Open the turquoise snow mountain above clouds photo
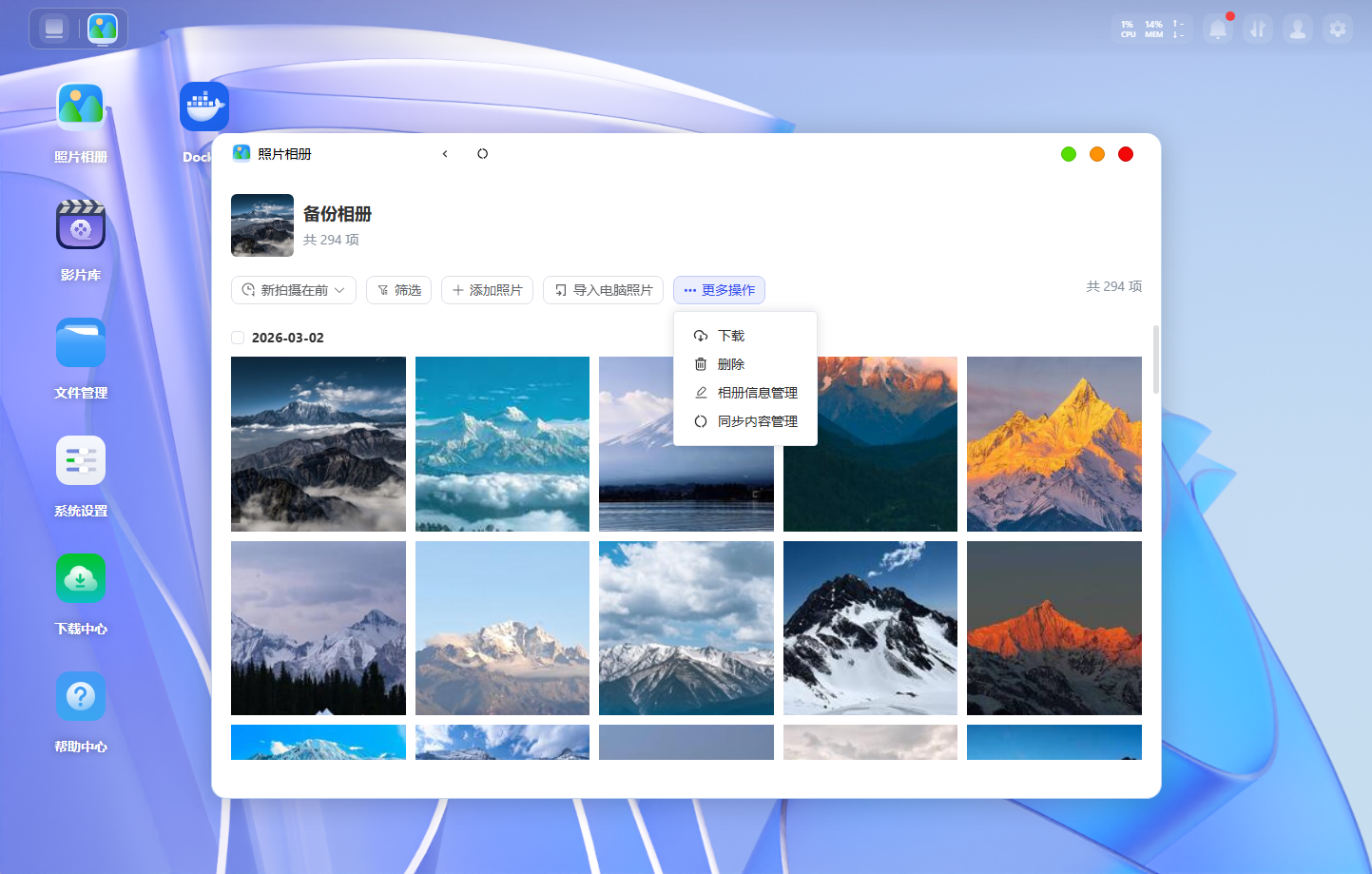This screenshot has height=874, width=1372. (502, 444)
